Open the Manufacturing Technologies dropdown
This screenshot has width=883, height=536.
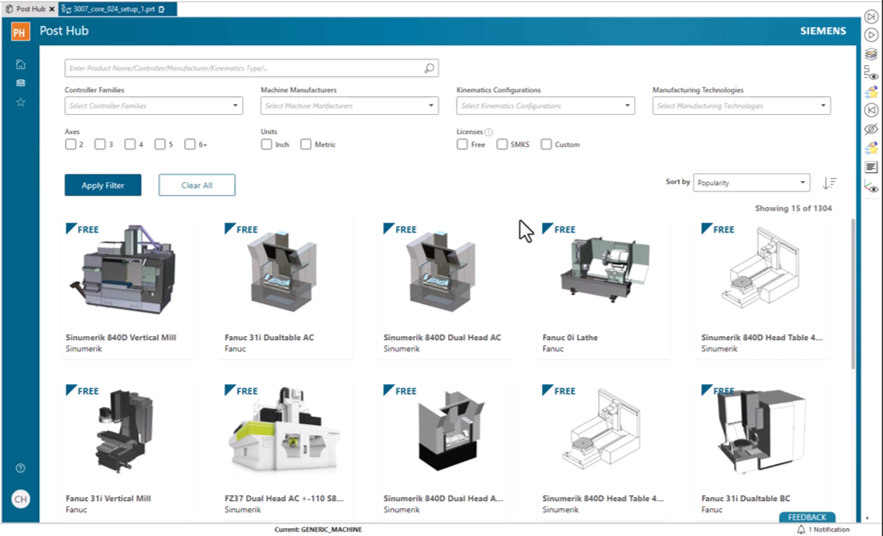[742, 106]
